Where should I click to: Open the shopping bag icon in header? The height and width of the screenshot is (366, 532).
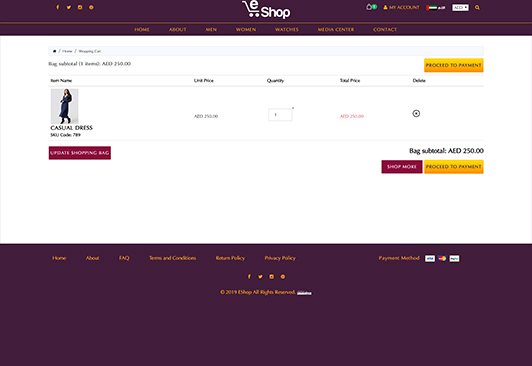pyautogui.click(x=369, y=7)
